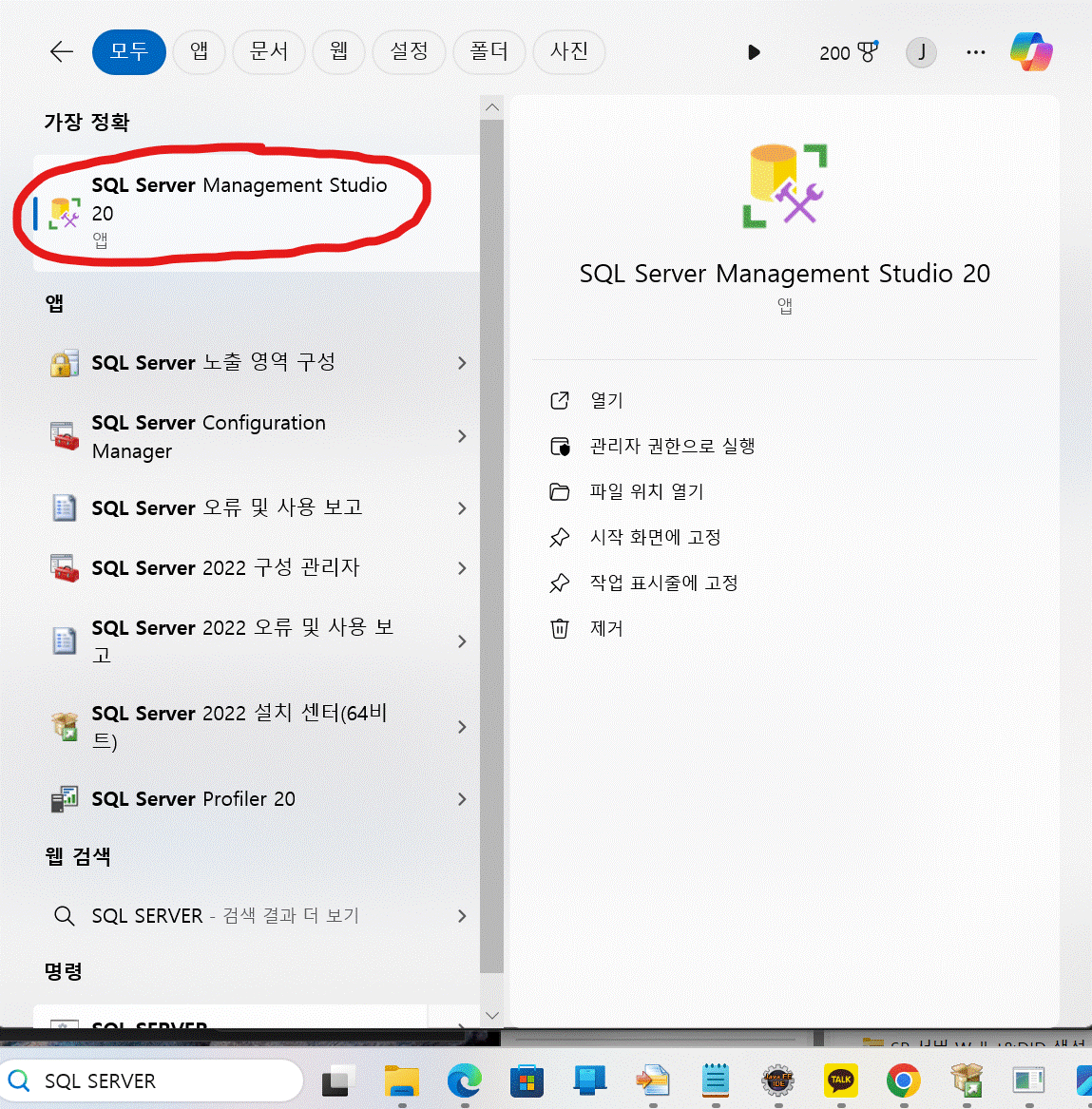The image size is (1092, 1109).
Task: Switch to the 사진 filter tab
Action: (x=568, y=51)
